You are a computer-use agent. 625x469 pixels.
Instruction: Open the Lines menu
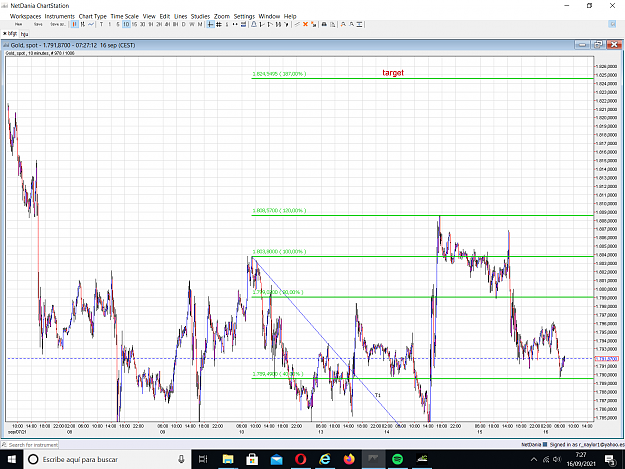click(x=181, y=16)
